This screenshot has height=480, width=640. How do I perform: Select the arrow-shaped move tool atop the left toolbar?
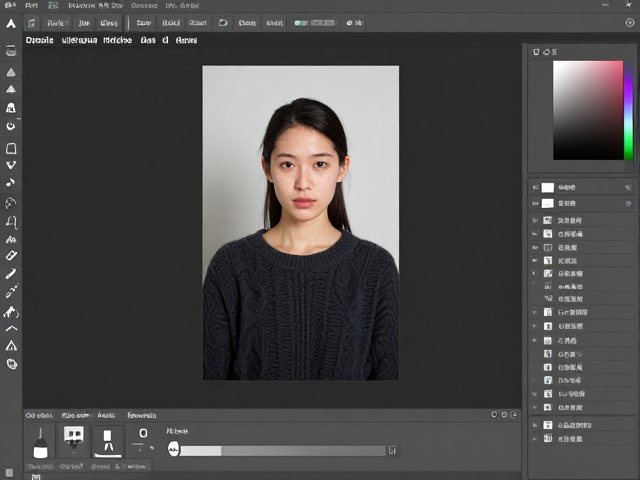(x=11, y=24)
